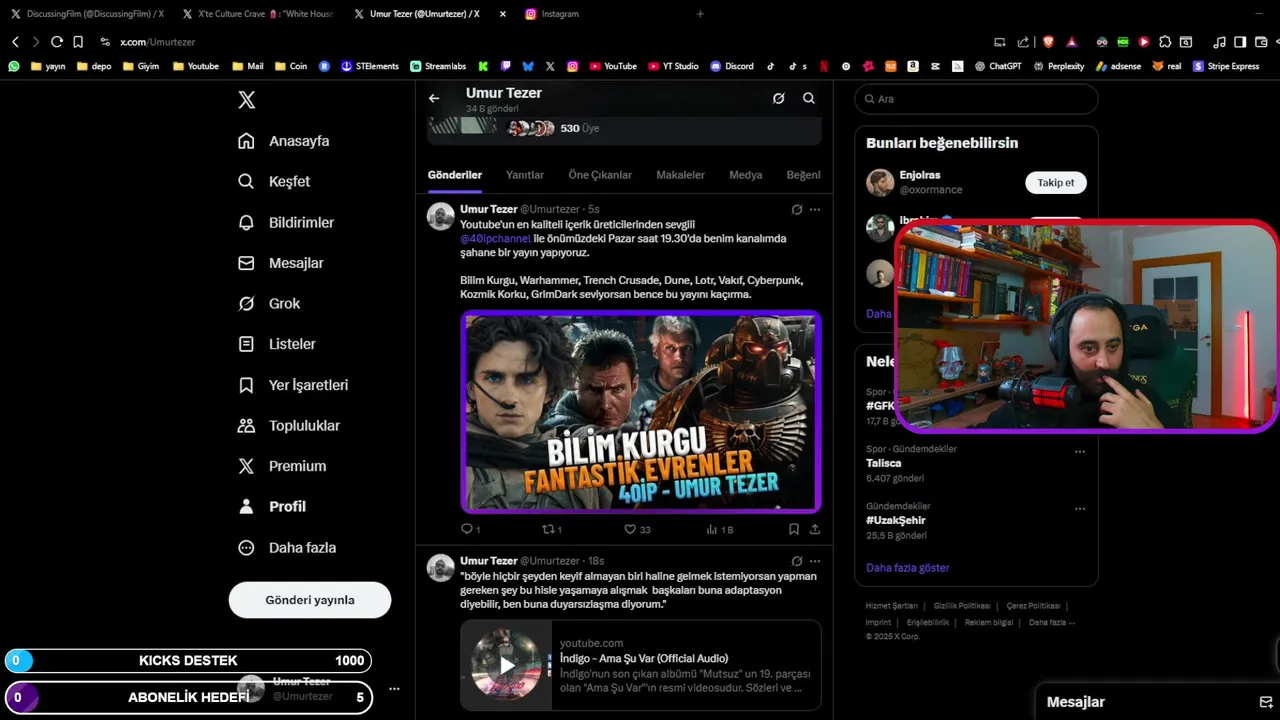This screenshot has width=1280, height=720.
Task: Go to Anasayfa in sidebar
Action: pyautogui.click(x=284, y=141)
